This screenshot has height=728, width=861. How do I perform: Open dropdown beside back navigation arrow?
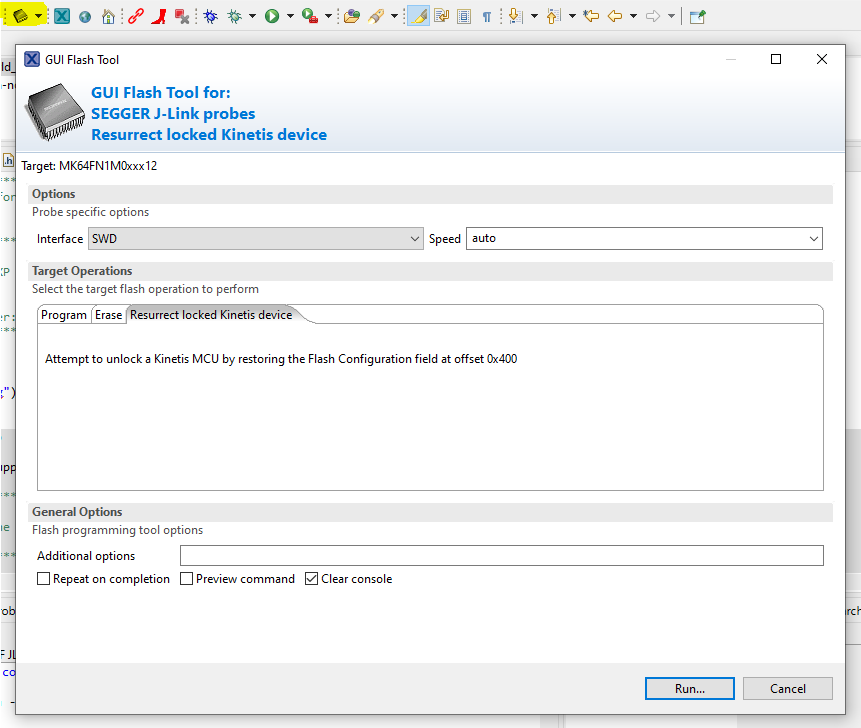tap(633, 16)
